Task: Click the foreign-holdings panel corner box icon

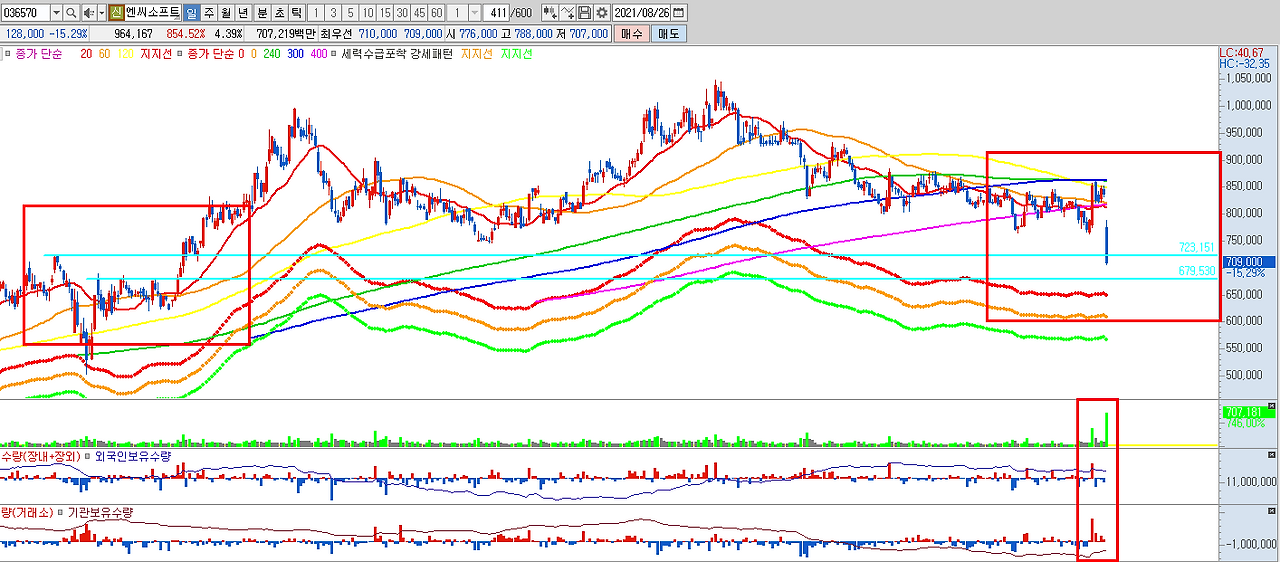Action: pyautogui.click(x=1272, y=454)
